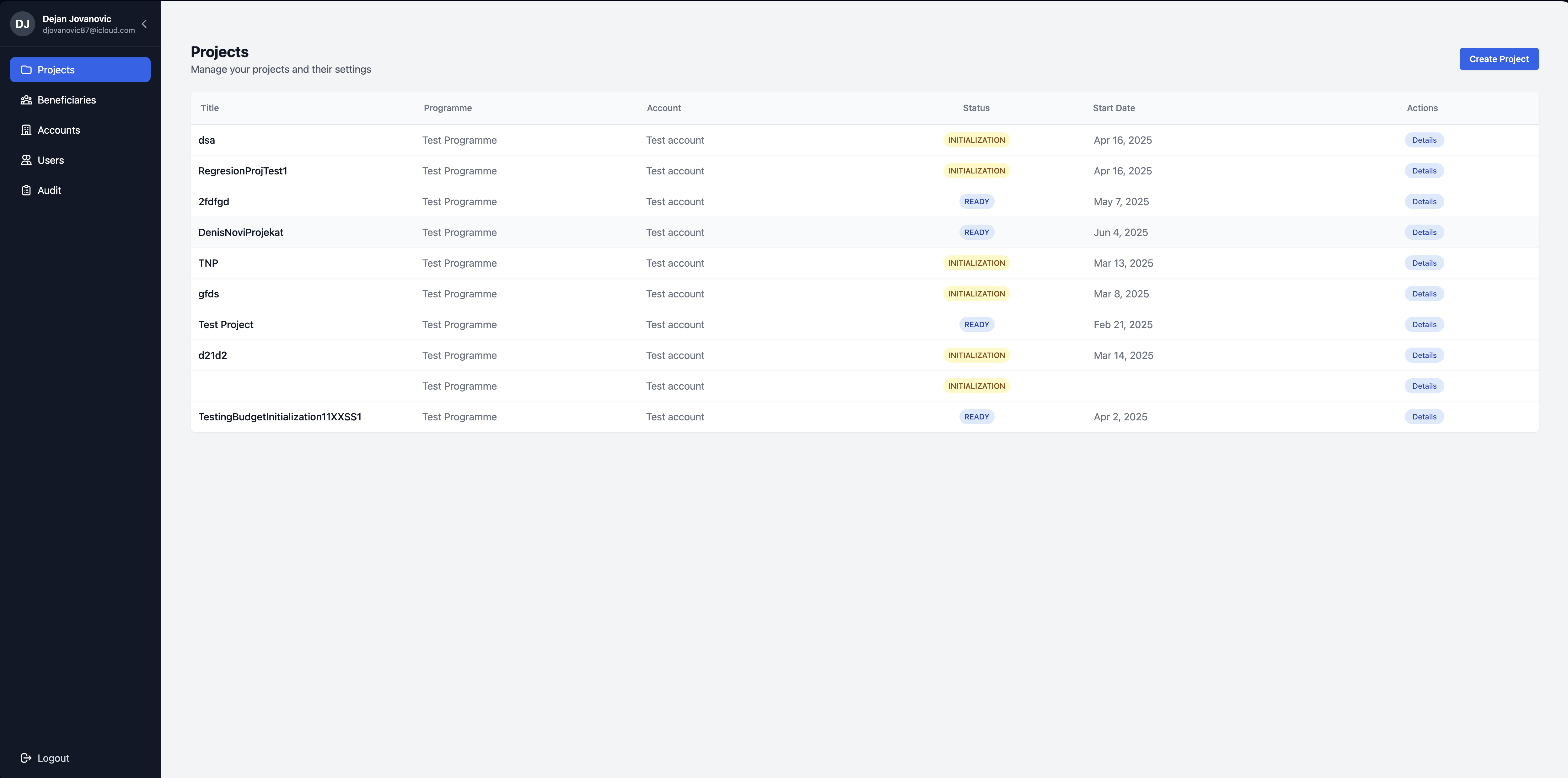This screenshot has height=778, width=1568.
Task: Click INITIALIZATION status badge for TNP
Action: tap(976, 264)
